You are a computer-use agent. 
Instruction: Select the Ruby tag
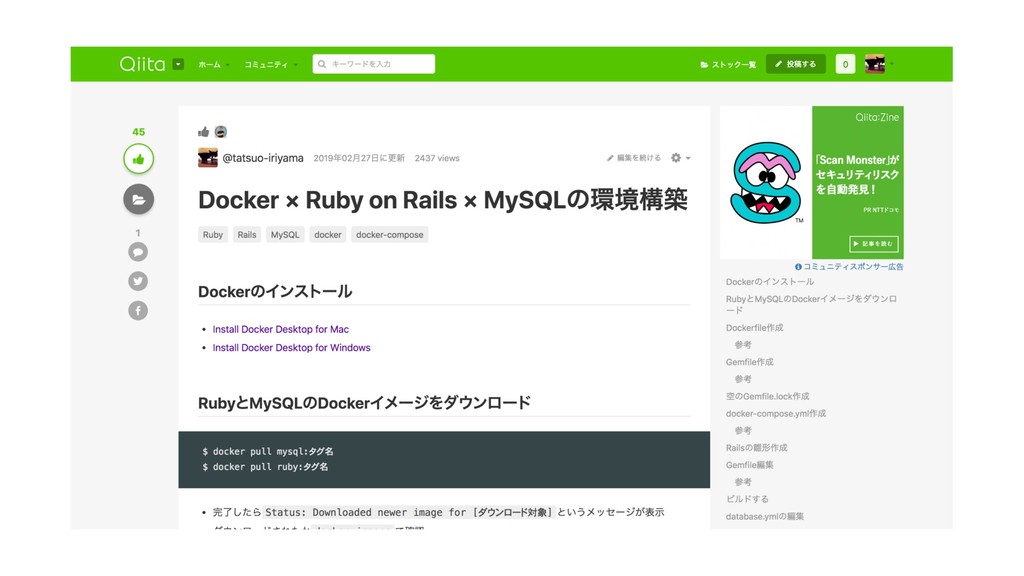click(213, 234)
